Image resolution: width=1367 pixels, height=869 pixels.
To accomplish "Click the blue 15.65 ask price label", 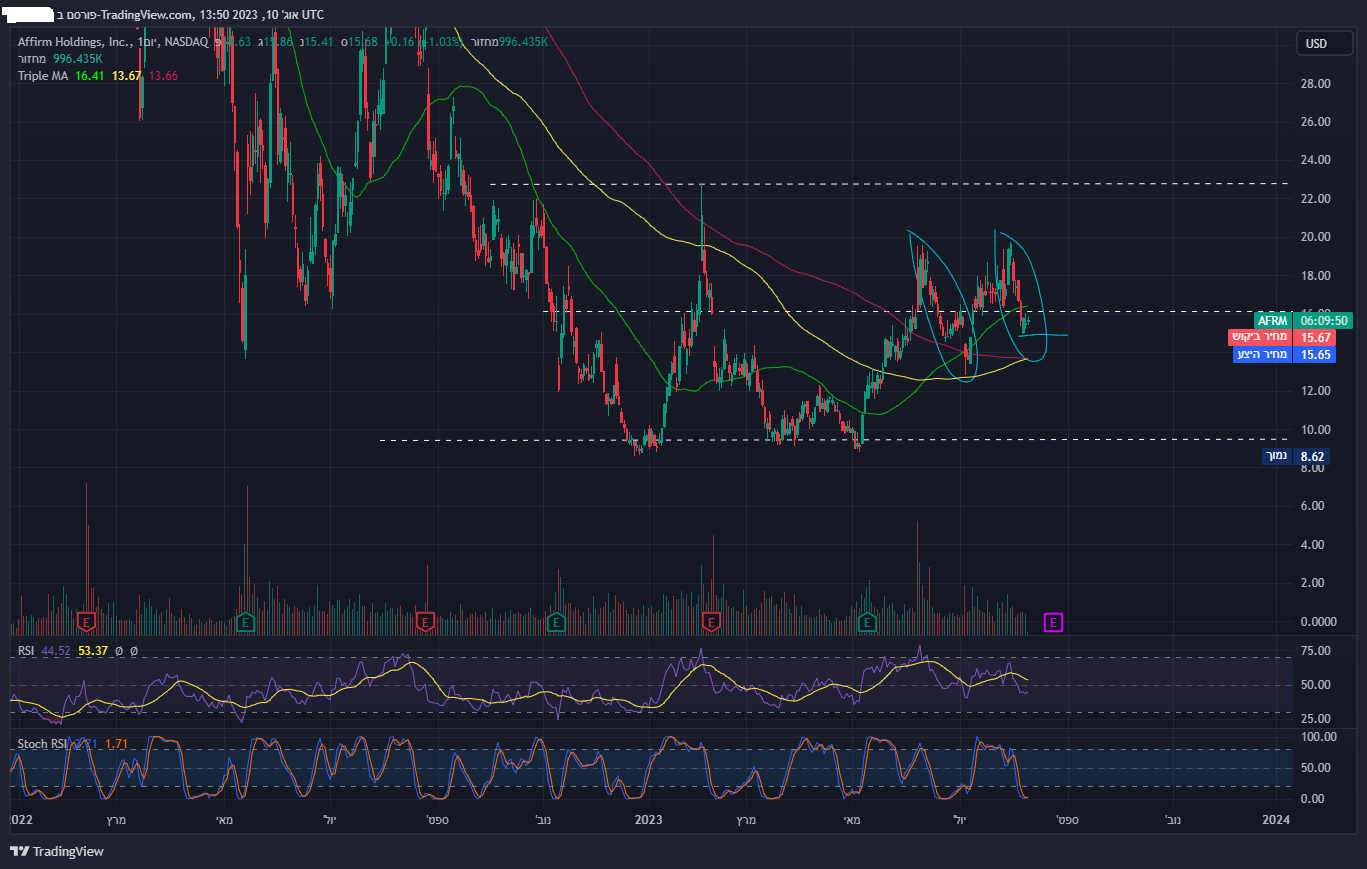I will coord(1314,354).
